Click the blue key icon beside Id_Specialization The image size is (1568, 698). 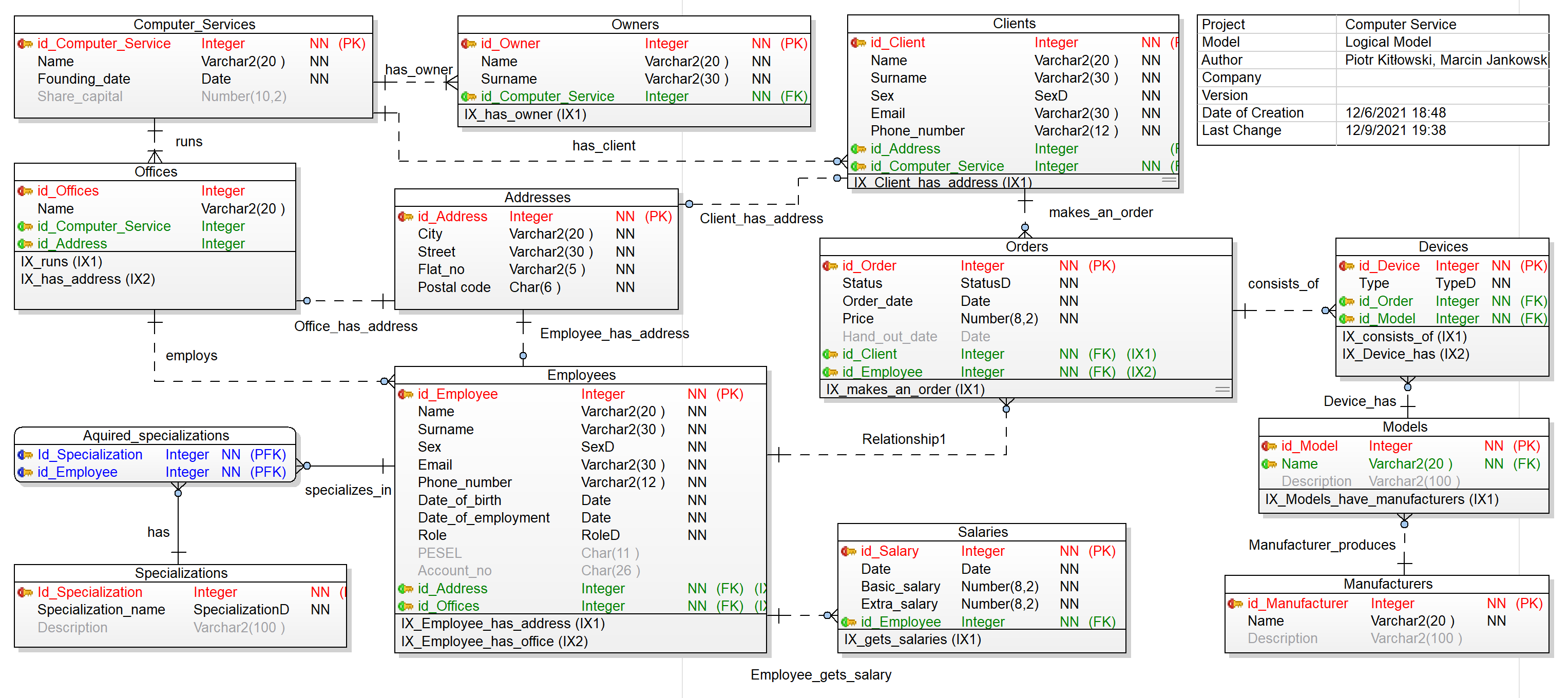[x=25, y=455]
